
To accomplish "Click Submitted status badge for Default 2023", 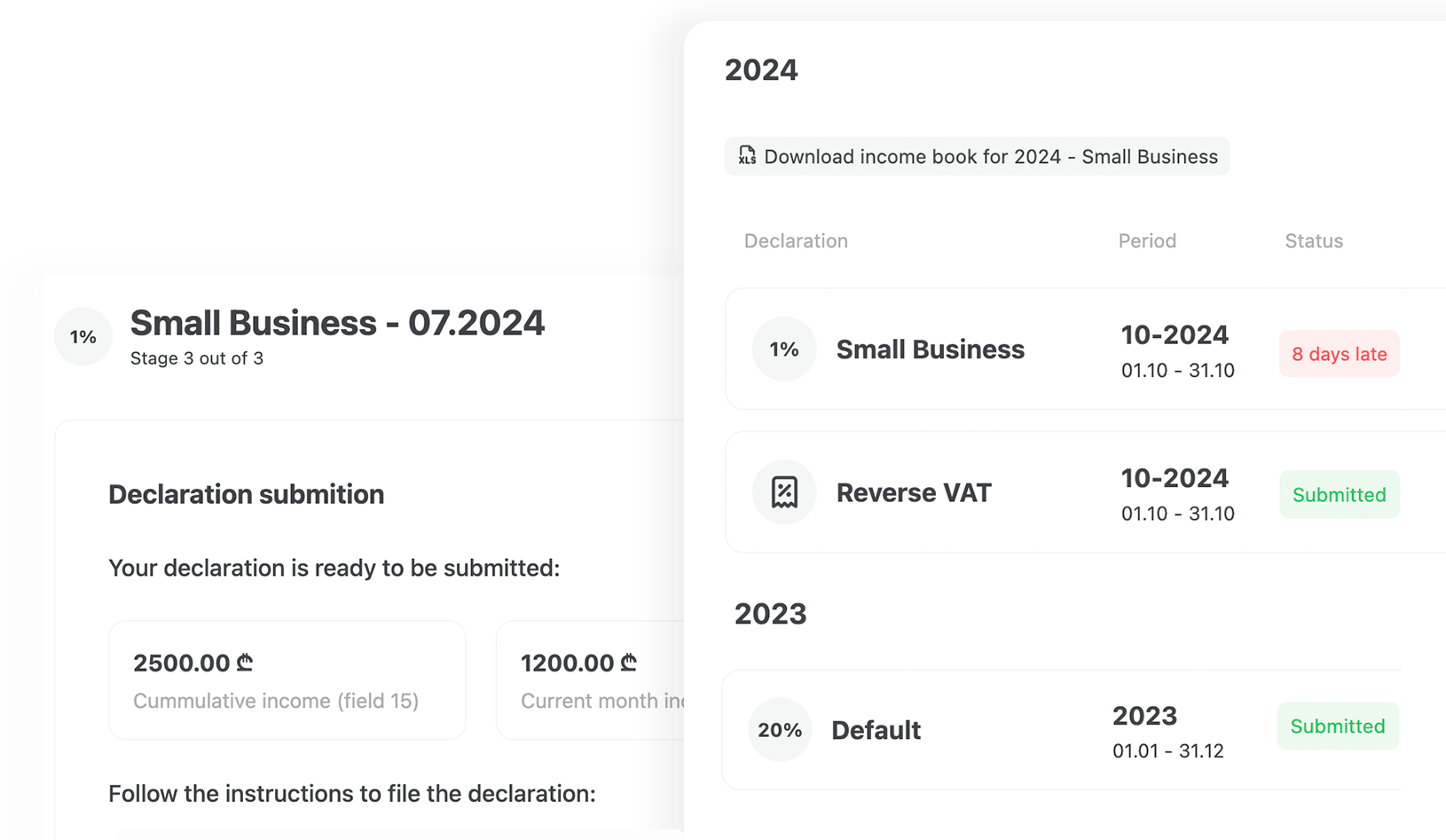I will pos(1337,726).
